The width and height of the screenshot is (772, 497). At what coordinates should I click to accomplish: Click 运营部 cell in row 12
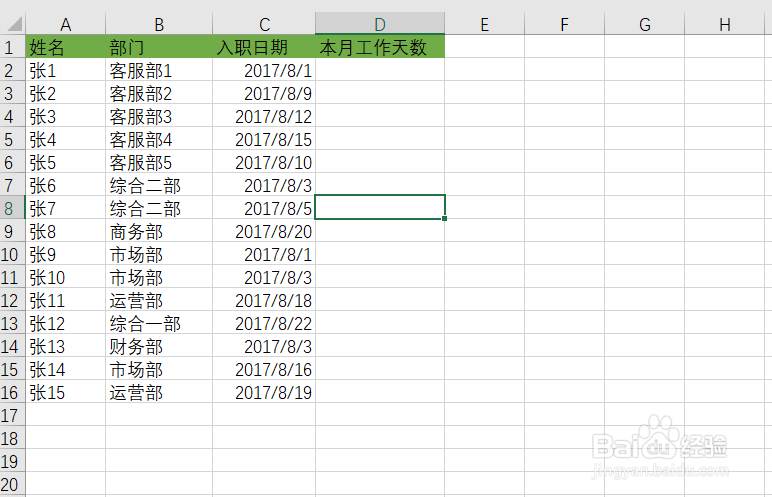[159, 299]
